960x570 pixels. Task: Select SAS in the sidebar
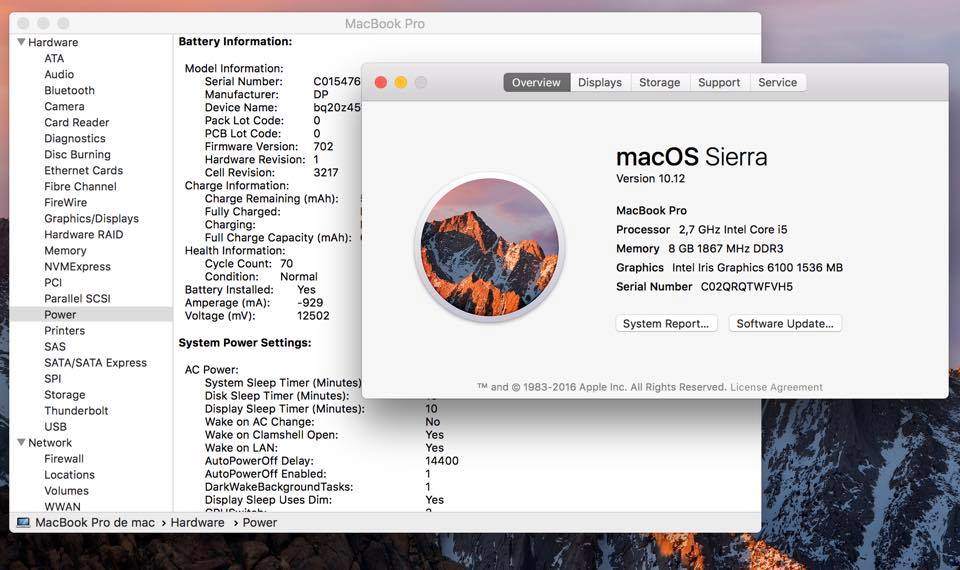pyautogui.click(x=54, y=347)
